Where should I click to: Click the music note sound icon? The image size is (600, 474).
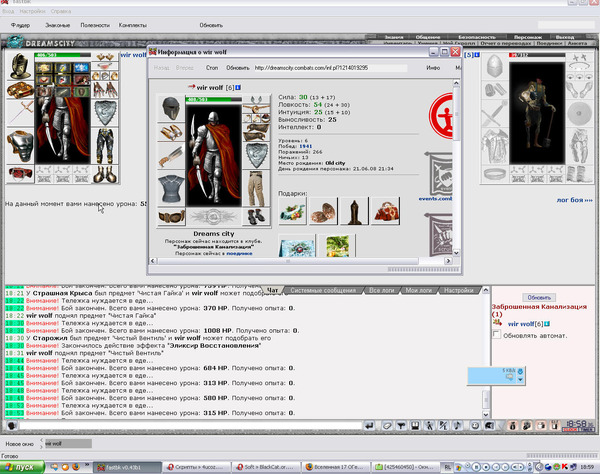[458, 425]
